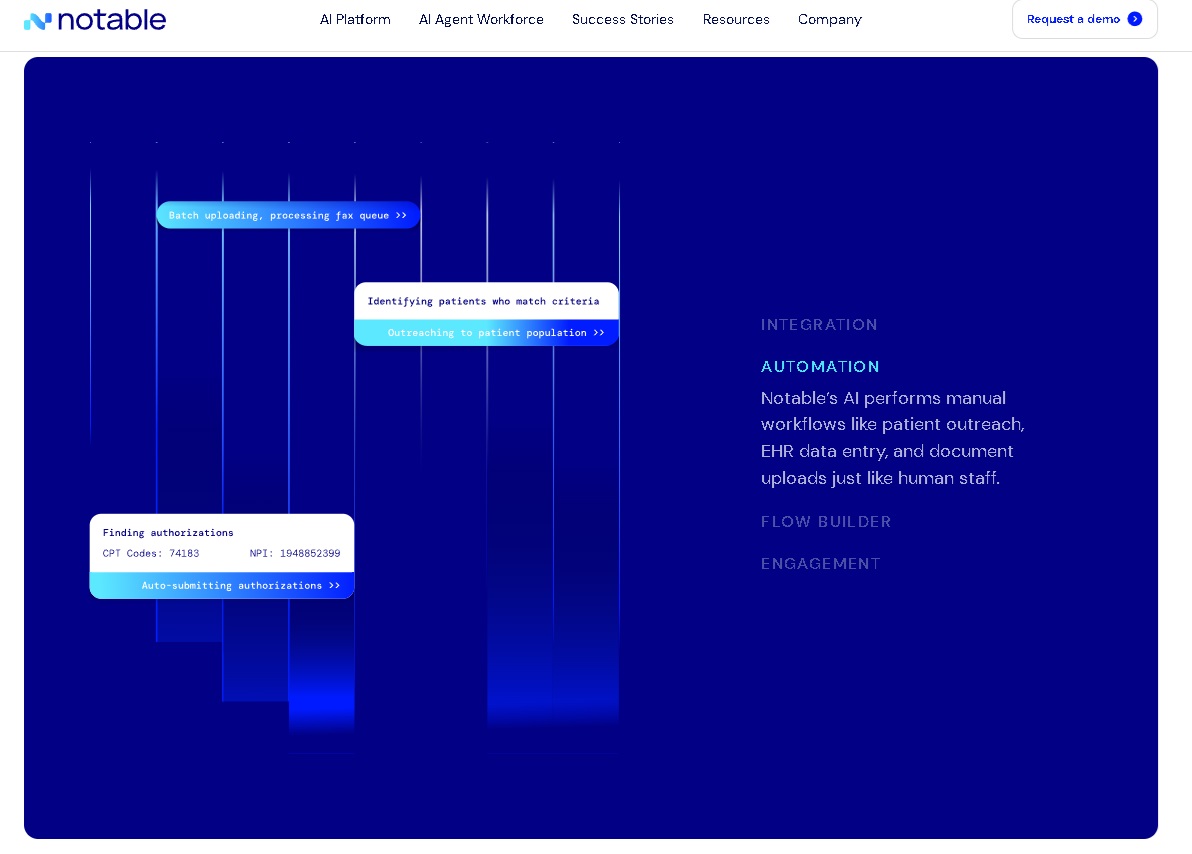Open the Company menu
The width and height of the screenshot is (1192, 854).
829,20
